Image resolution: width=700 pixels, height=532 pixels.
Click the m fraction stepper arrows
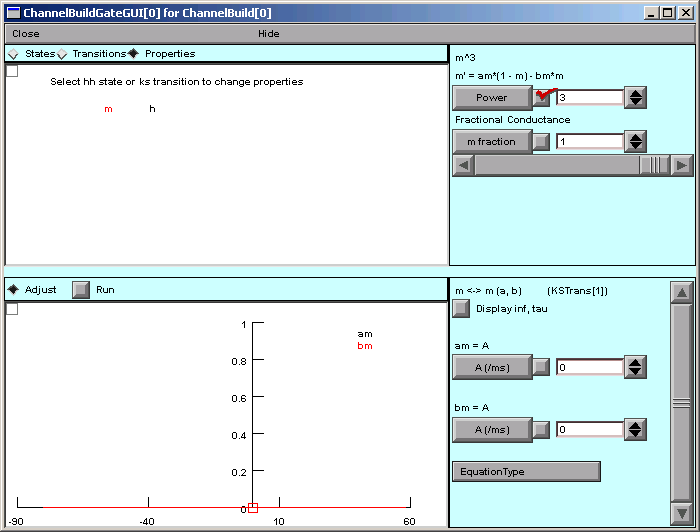tap(635, 142)
